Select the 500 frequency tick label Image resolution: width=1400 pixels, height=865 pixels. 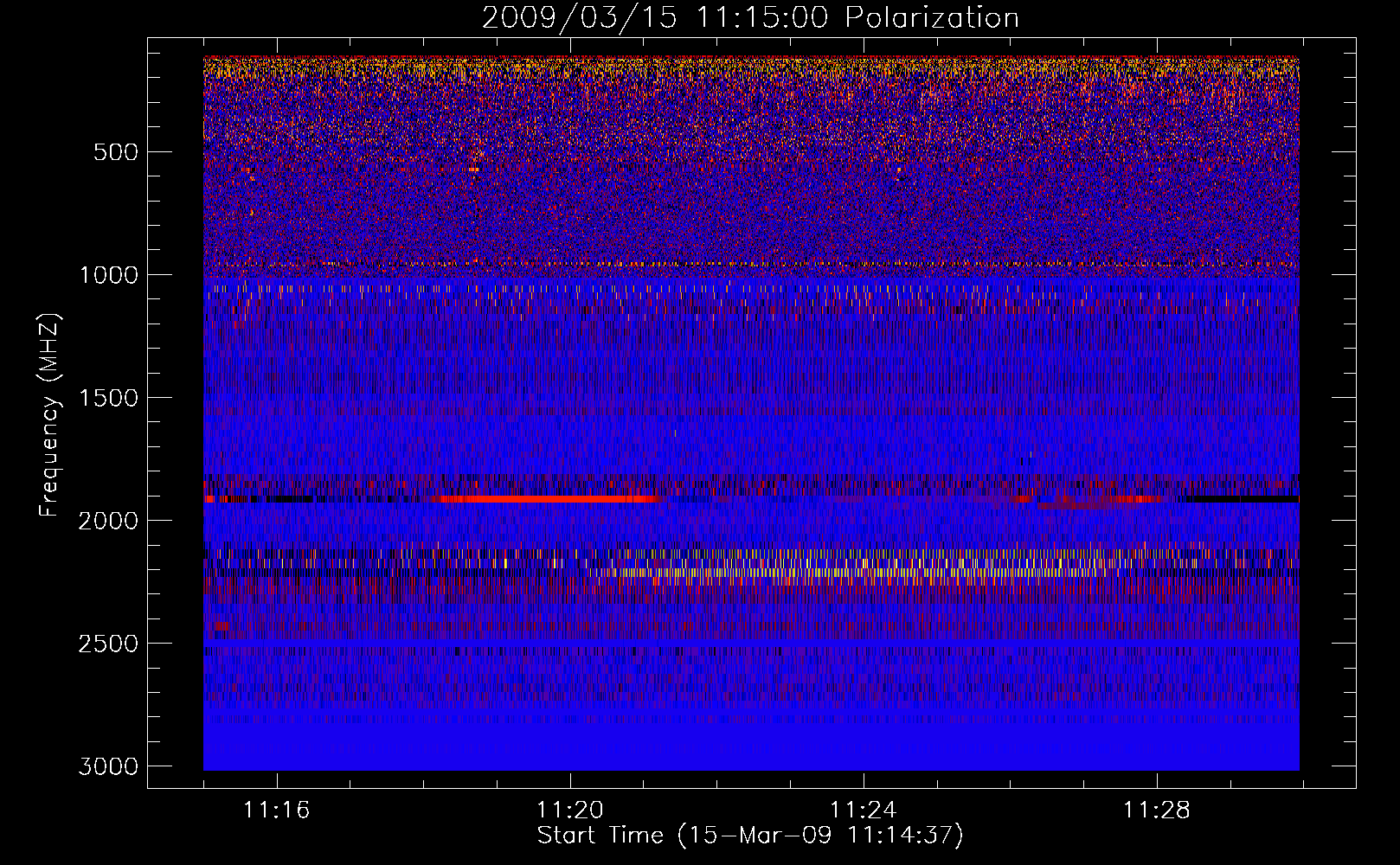[x=116, y=152]
